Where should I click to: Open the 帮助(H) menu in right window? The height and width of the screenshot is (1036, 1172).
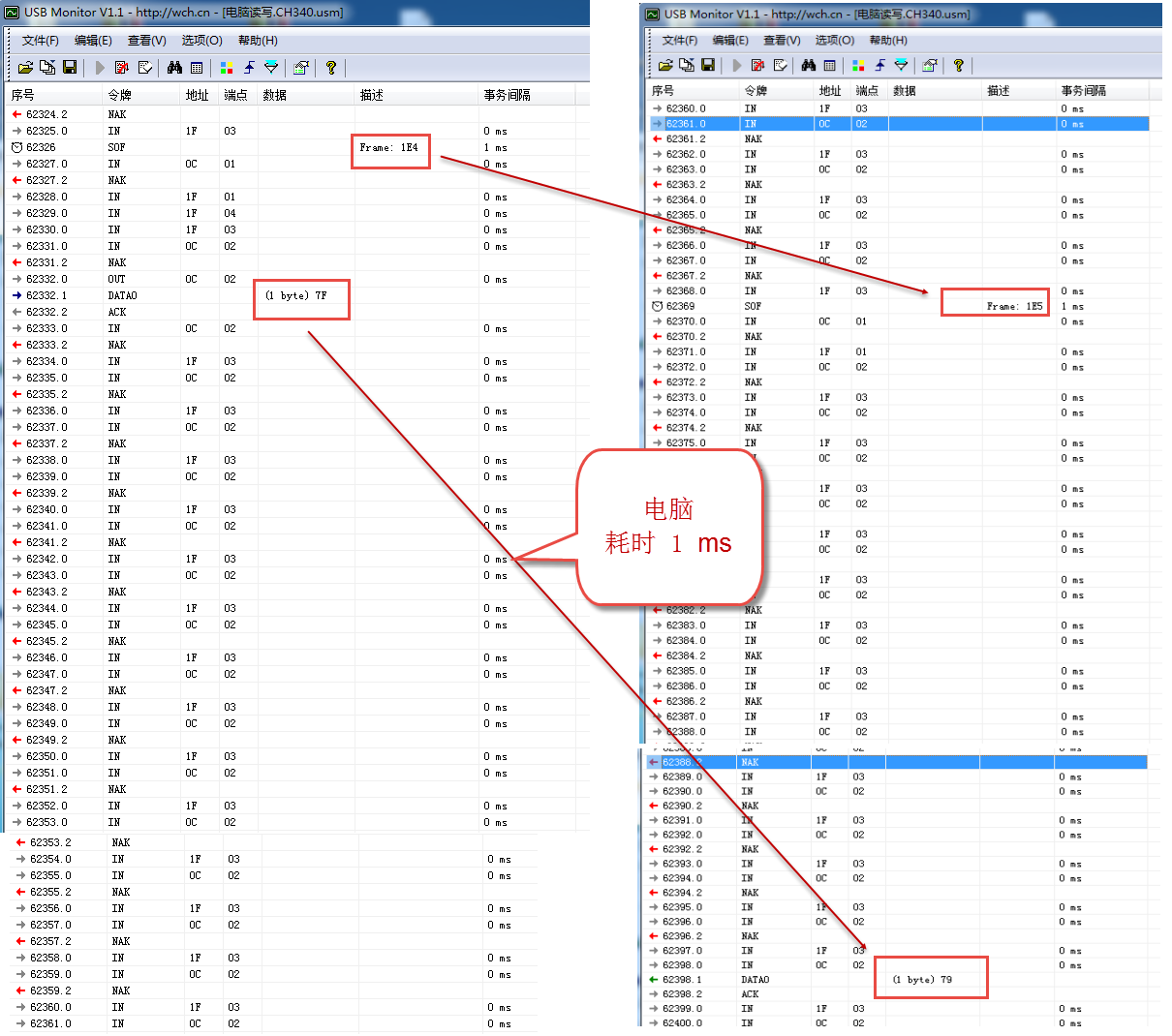[x=888, y=40]
